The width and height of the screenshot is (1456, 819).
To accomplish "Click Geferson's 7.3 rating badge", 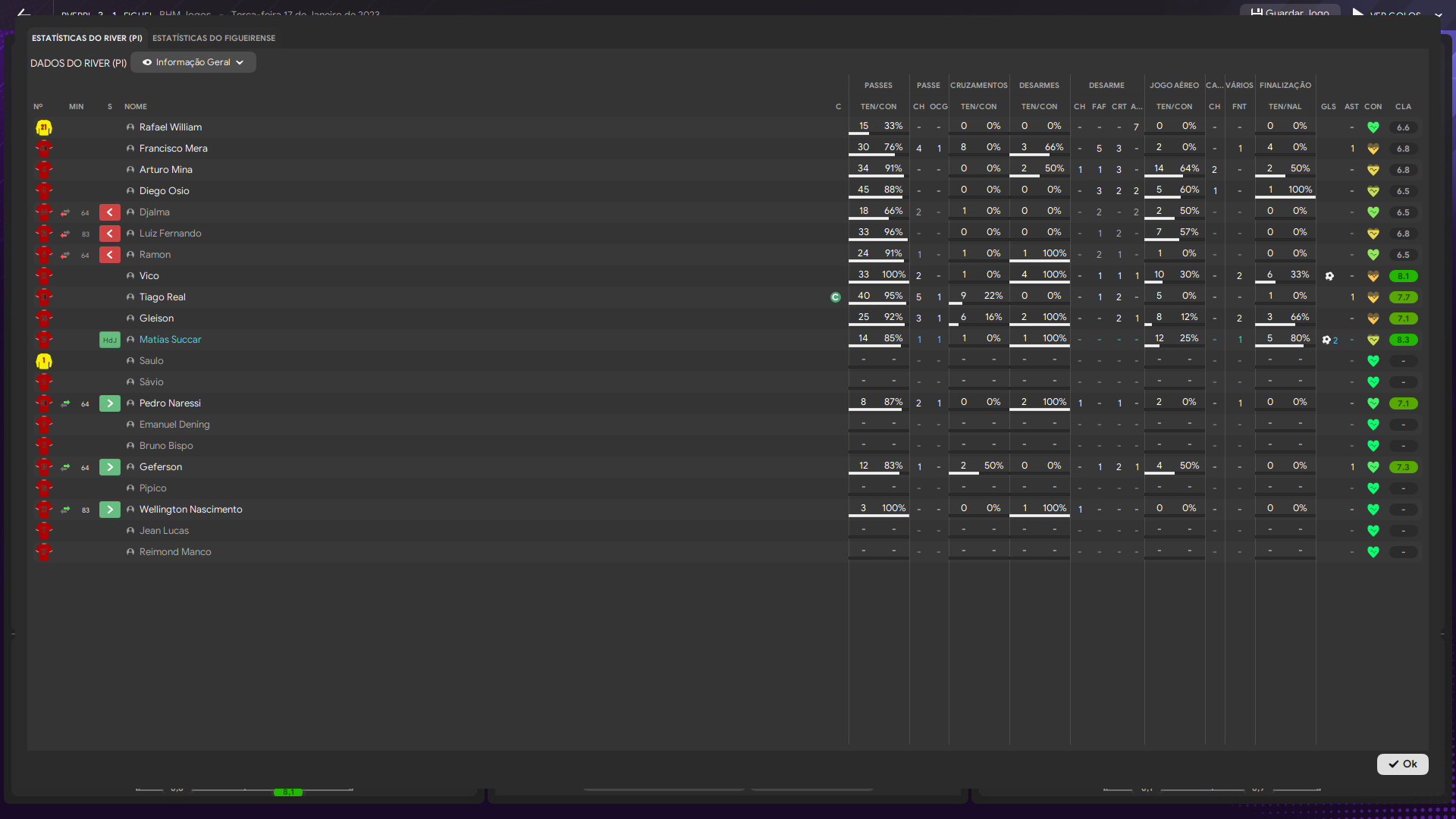I will 1403,467.
